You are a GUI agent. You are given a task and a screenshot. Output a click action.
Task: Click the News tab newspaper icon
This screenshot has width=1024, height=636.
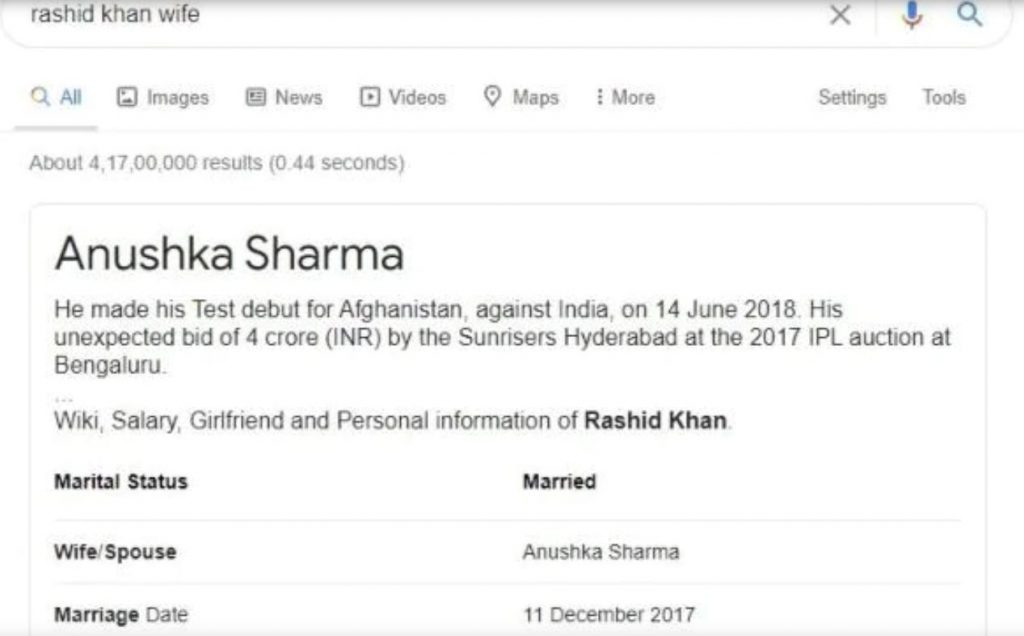click(x=255, y=97)
